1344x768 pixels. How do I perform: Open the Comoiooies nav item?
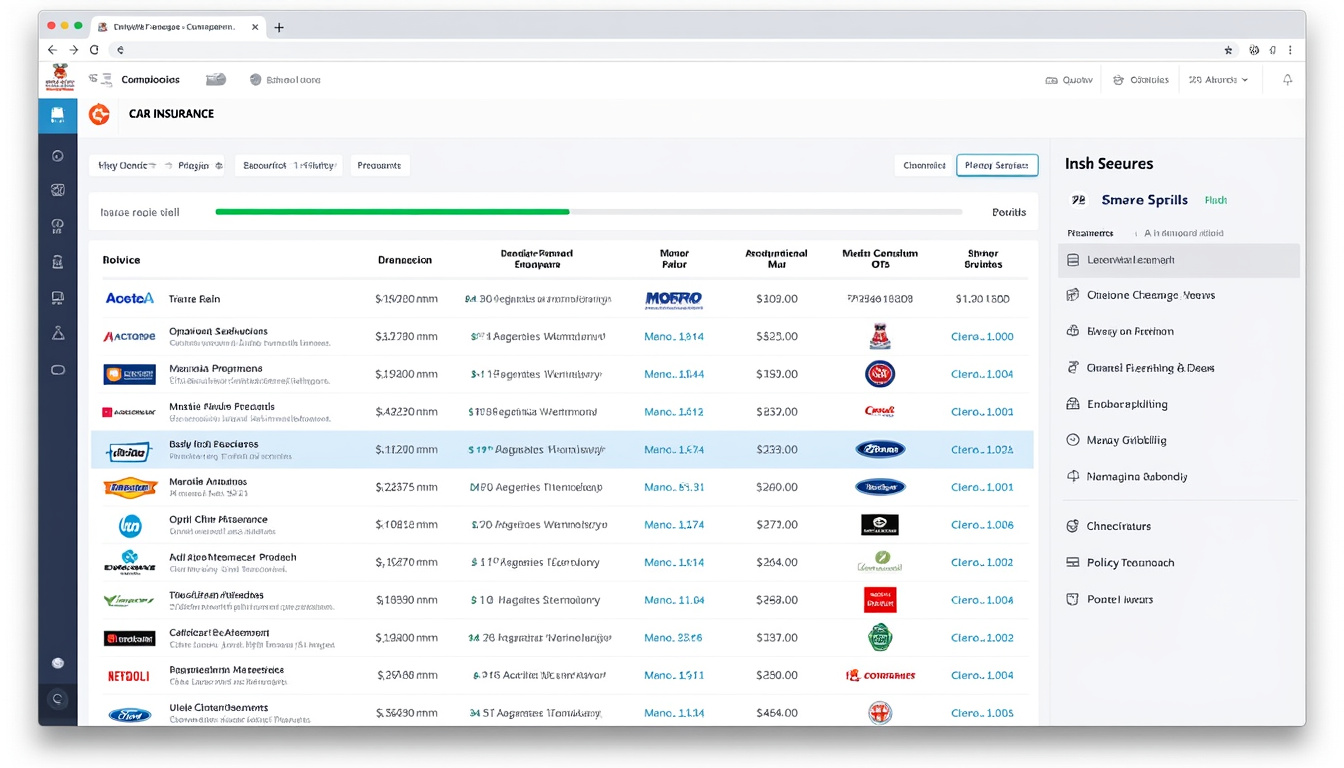[x=150, y=79]
